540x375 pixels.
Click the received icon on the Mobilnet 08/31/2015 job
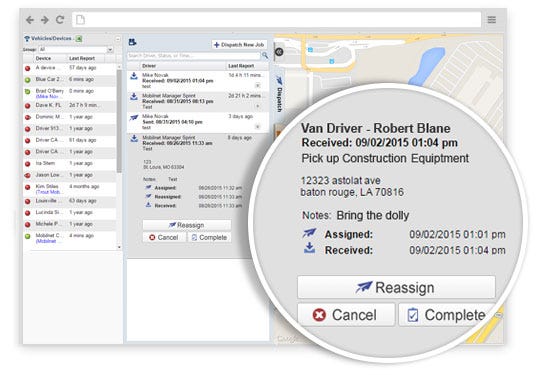(134, 97)
